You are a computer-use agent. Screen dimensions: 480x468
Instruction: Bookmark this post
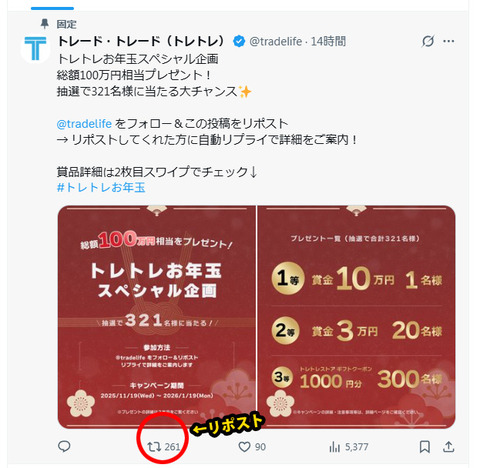tap(425, 447)
